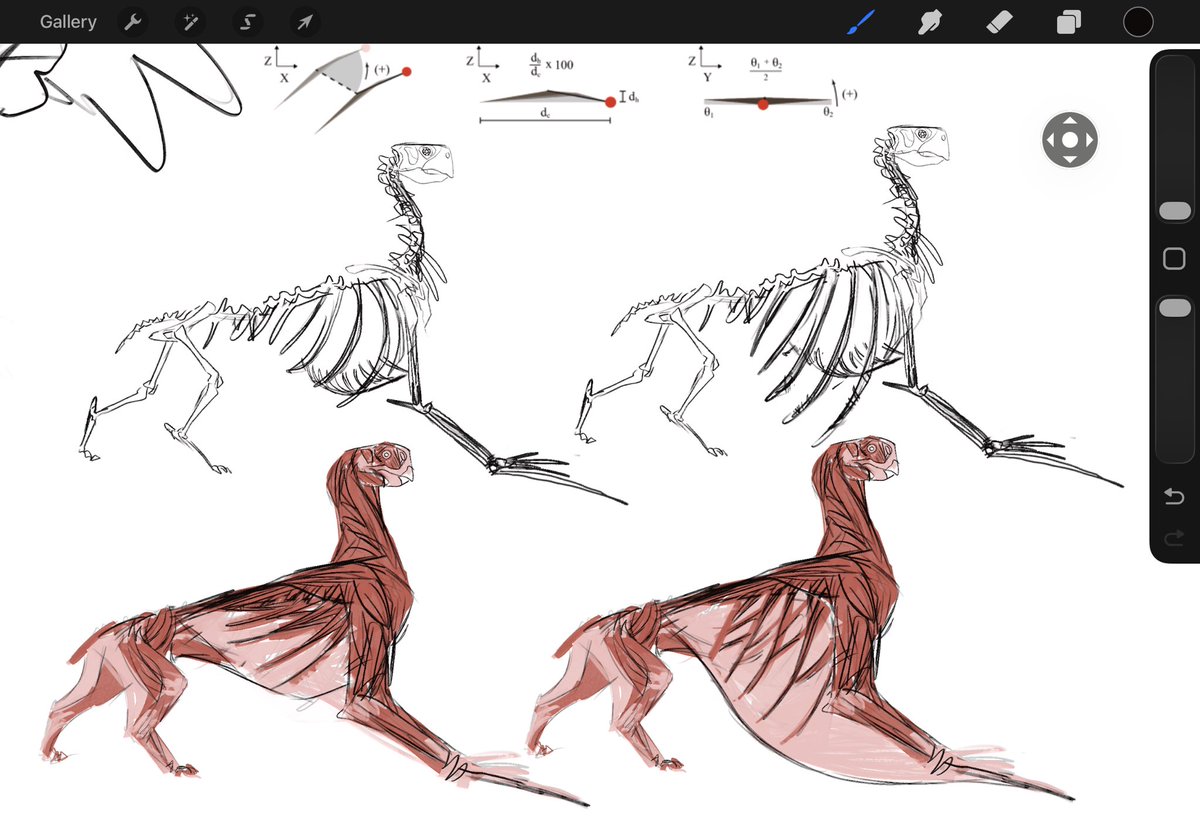Select the Smudge tool
1200x827 pixels.
[x=932, y=21]
